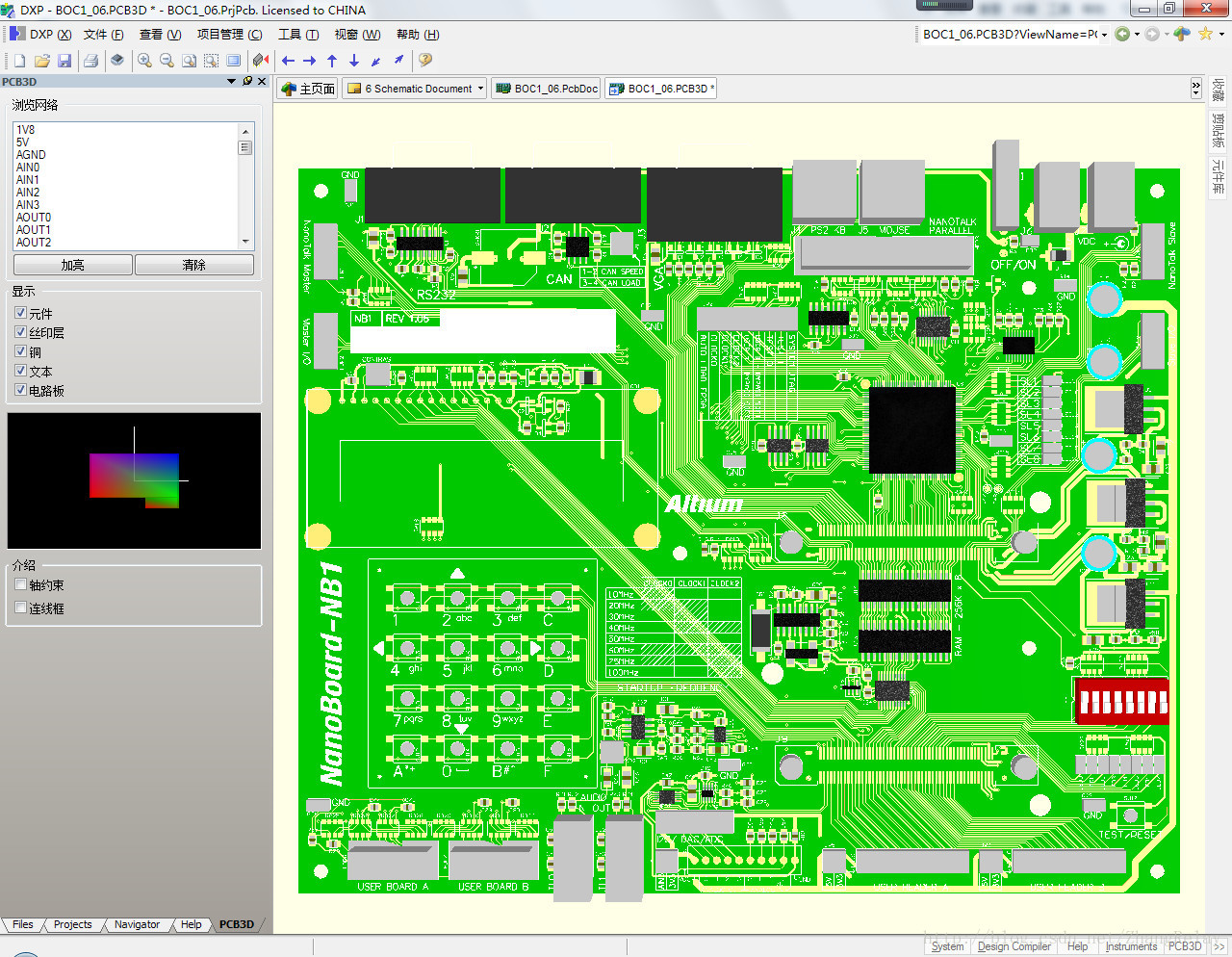Open the 3D chip model icon
Viewport: 1232px width, 957px height.
click(117, 61)
